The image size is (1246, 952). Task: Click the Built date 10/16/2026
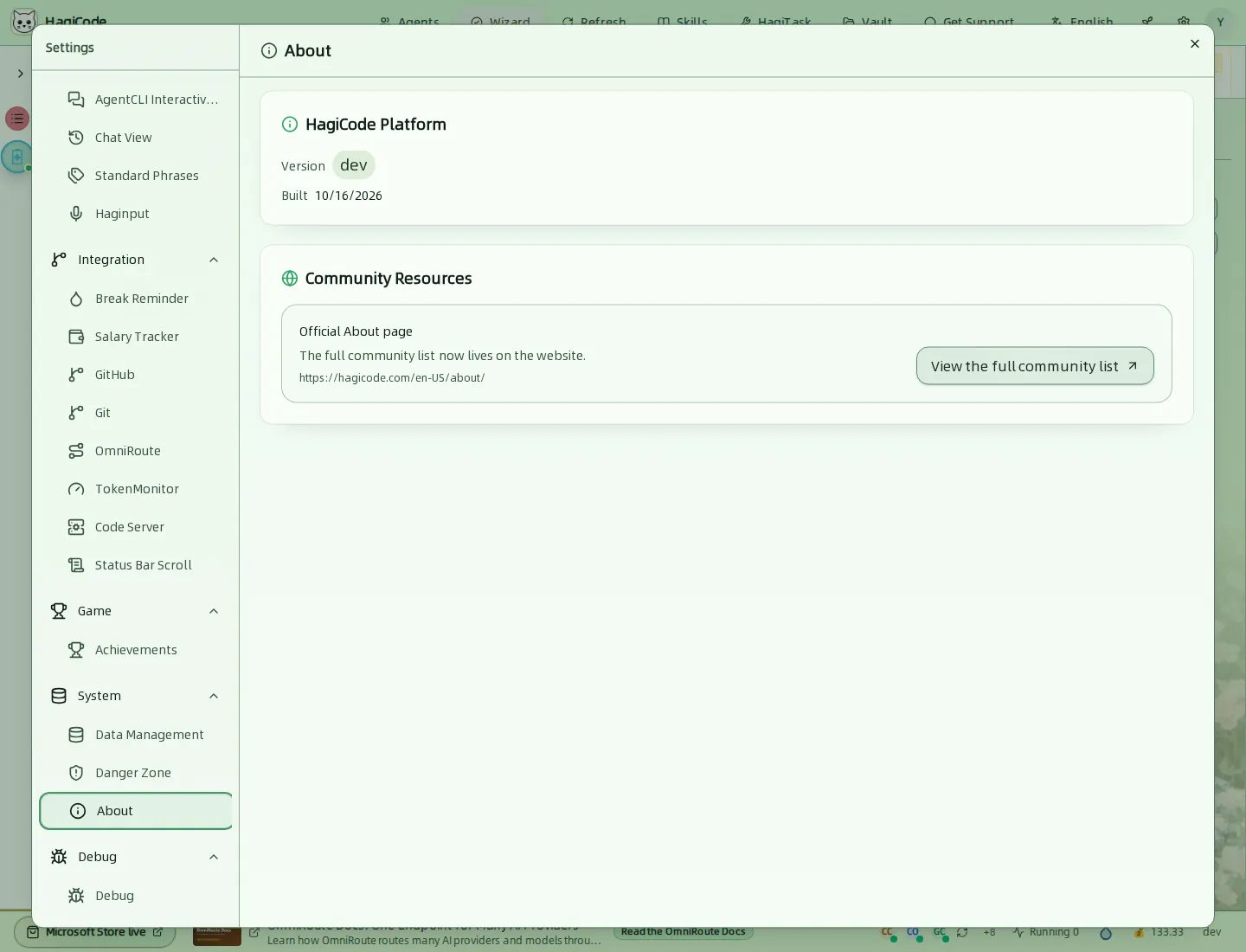pyautogui.click(x=349, y=196)
